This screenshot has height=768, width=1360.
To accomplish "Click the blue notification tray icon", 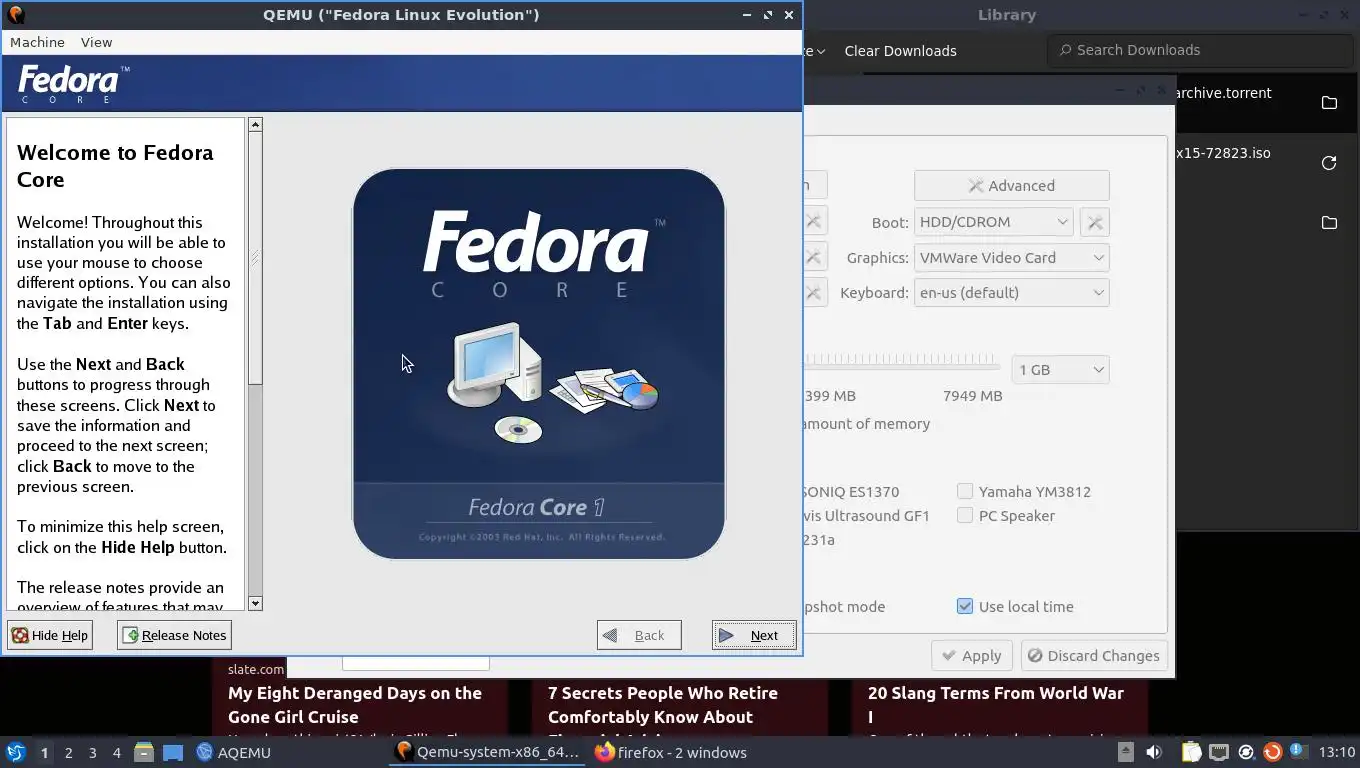I will (1297, 751).
